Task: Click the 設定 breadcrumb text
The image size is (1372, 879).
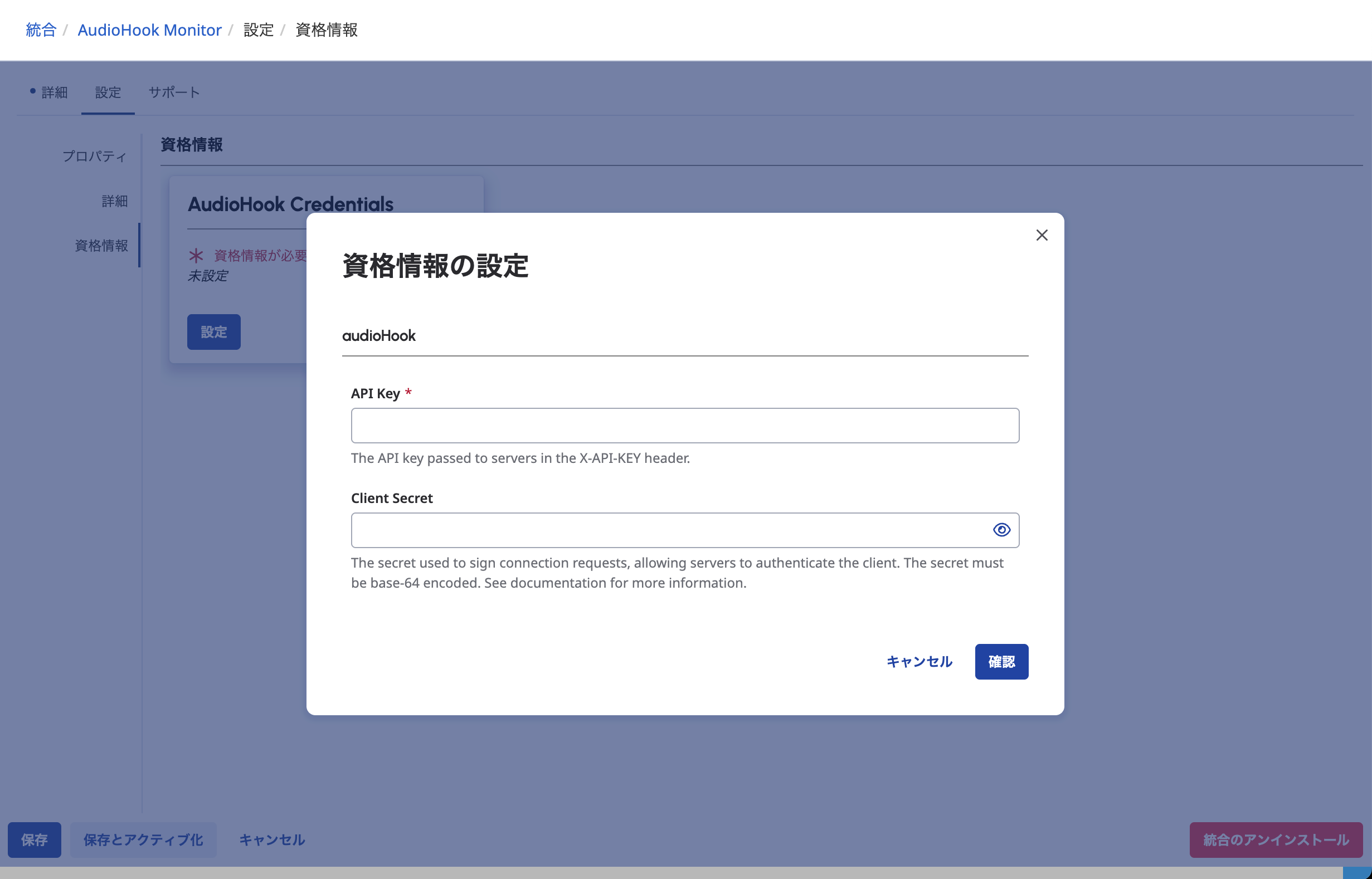Action: pos(259,30)
